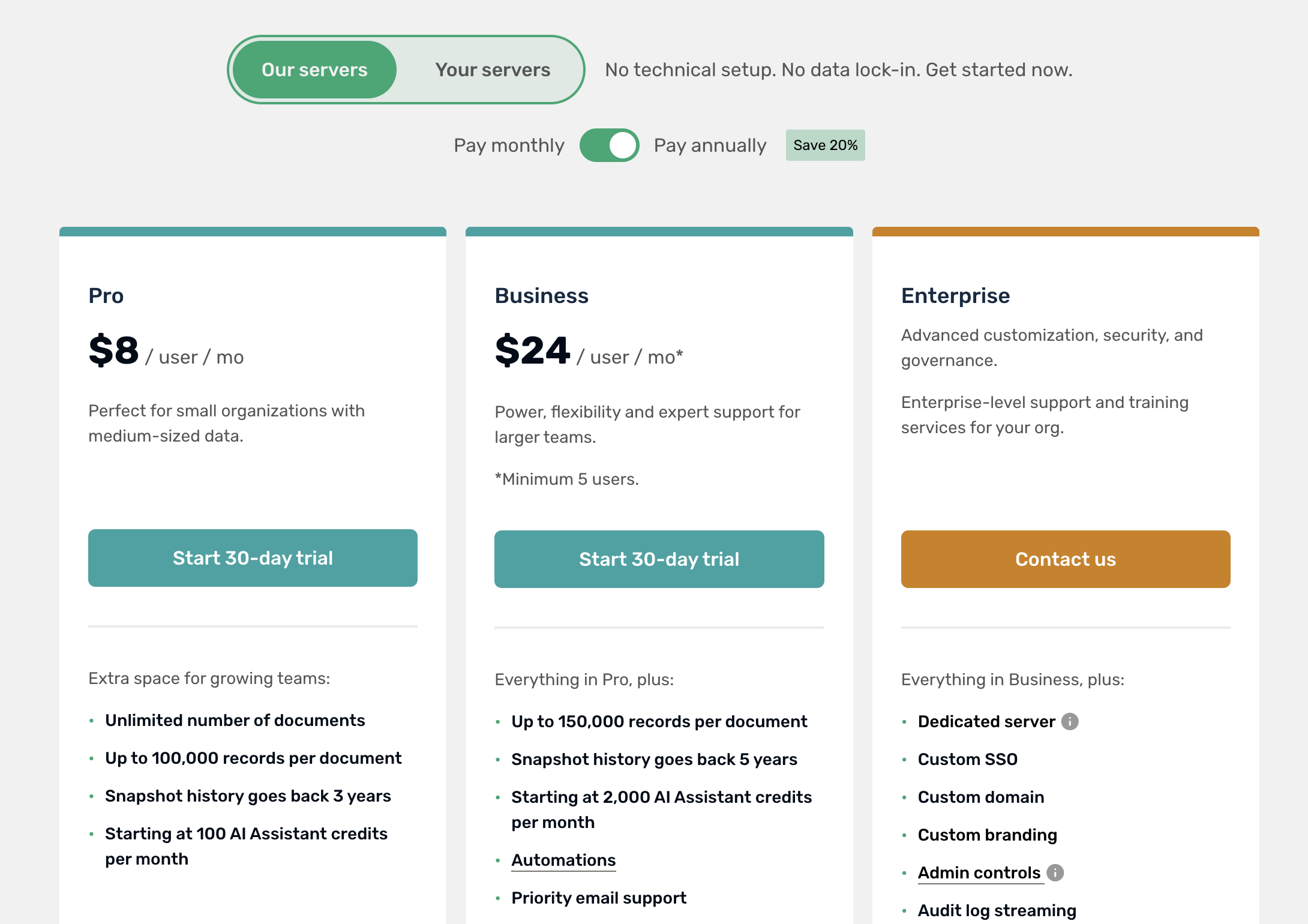
Task: Click the Dedicated server feature text
Action: click(x=986, y=721)
